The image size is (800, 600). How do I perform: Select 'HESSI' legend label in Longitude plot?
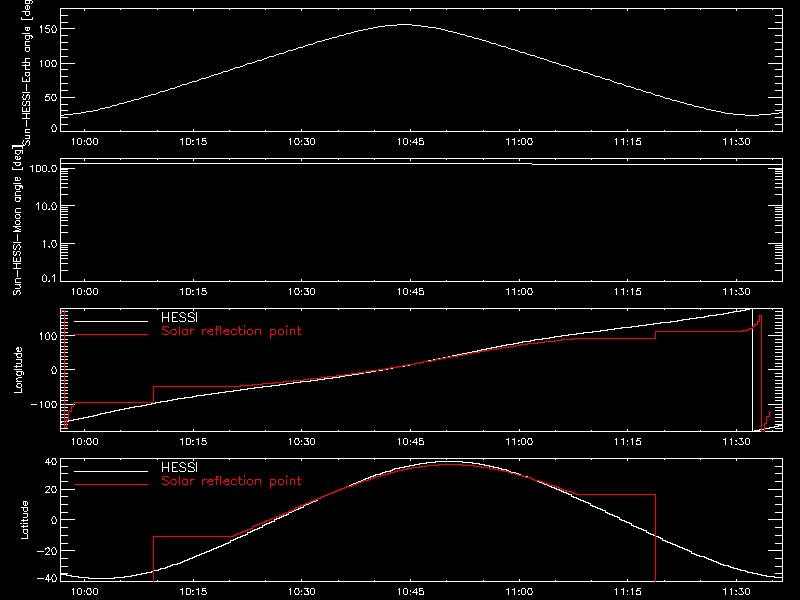click(x=179, y=317)
